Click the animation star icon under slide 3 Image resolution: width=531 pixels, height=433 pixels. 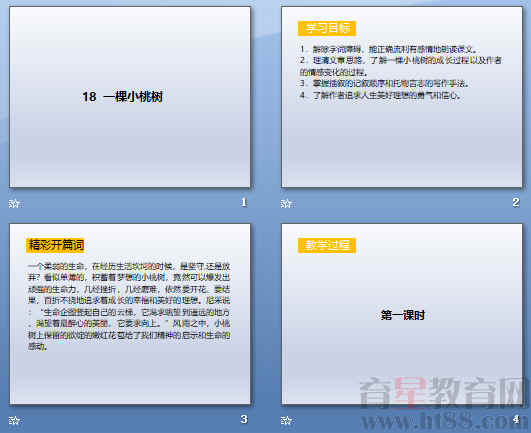point(15,420)
